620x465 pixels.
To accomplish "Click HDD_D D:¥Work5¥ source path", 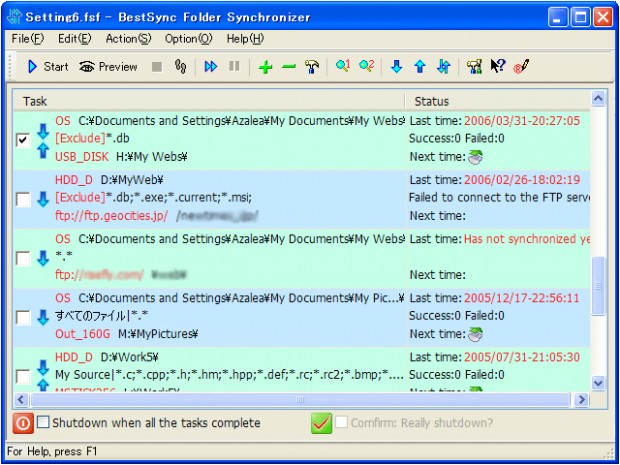I will pos(107,357).
